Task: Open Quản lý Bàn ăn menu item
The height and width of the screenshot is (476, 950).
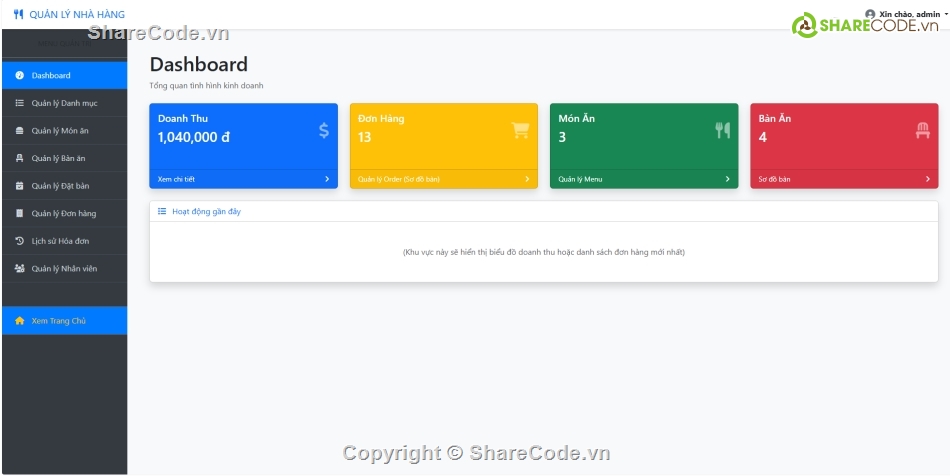Action: tap(64, 159)
